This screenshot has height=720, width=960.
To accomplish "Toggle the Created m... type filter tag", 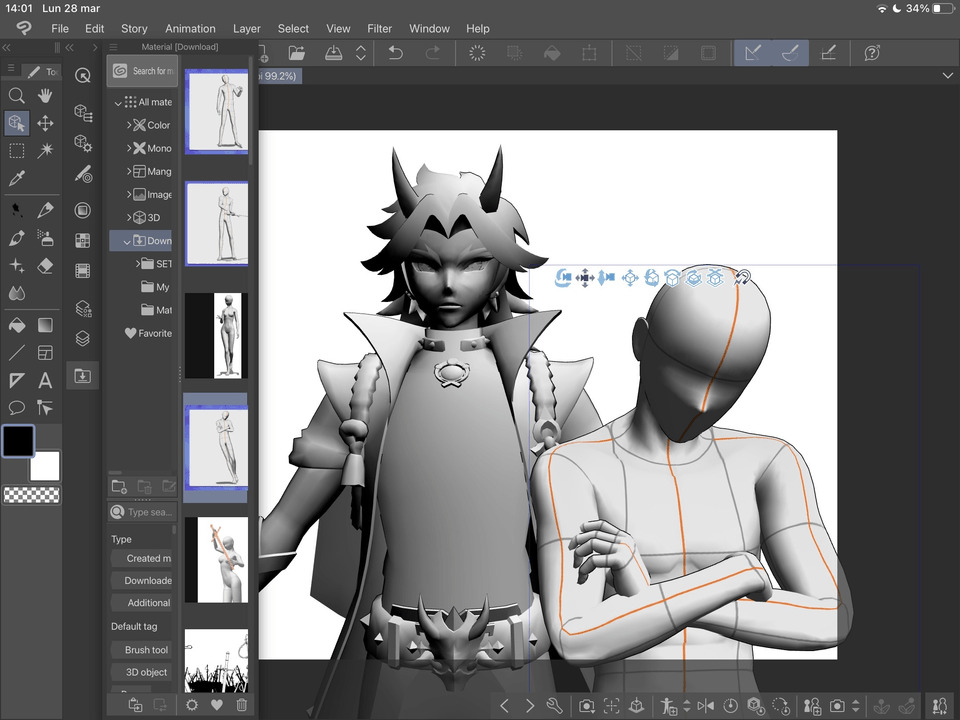I will coord(142,558).
